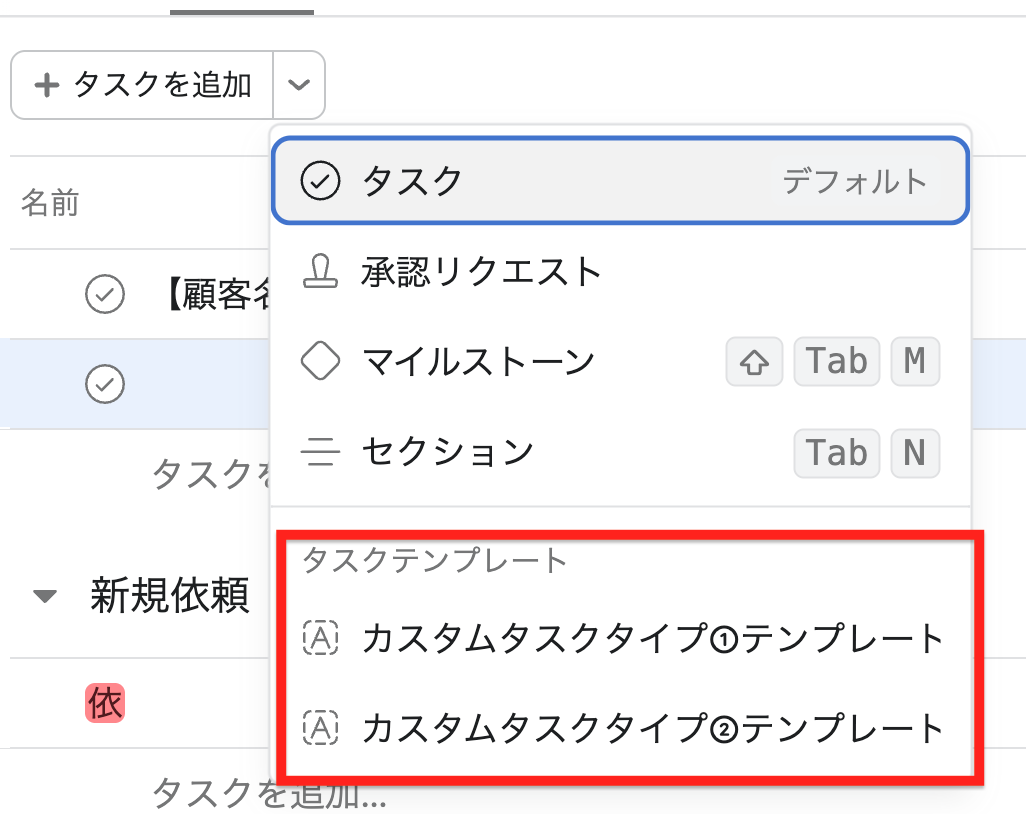Screen dimensions: 1026x814
Task: Click the template icon for カスタムタスクタイプ①テンプレート
Action: [x=321, y=638]
